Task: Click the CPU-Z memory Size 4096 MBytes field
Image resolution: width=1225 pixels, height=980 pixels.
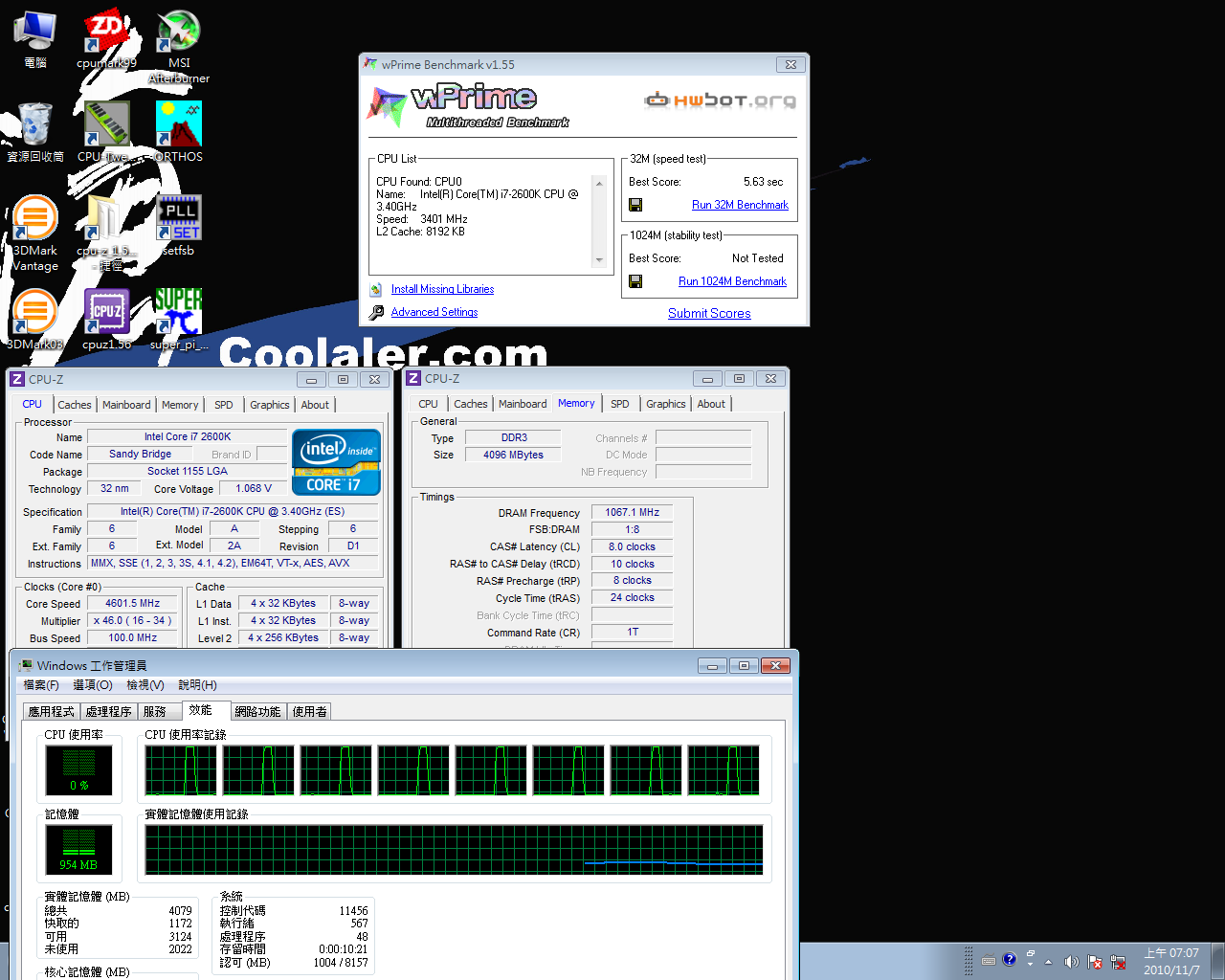Action: pos(513,455)
